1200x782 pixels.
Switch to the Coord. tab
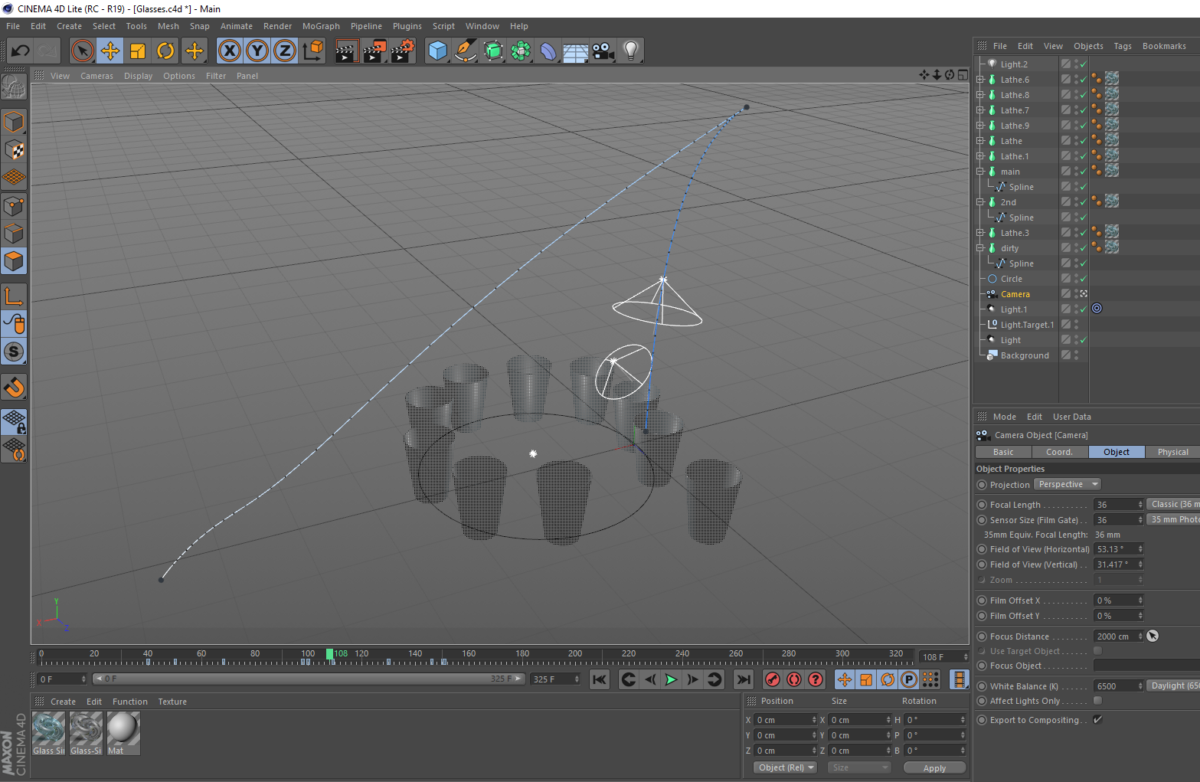click(1059, 452)
